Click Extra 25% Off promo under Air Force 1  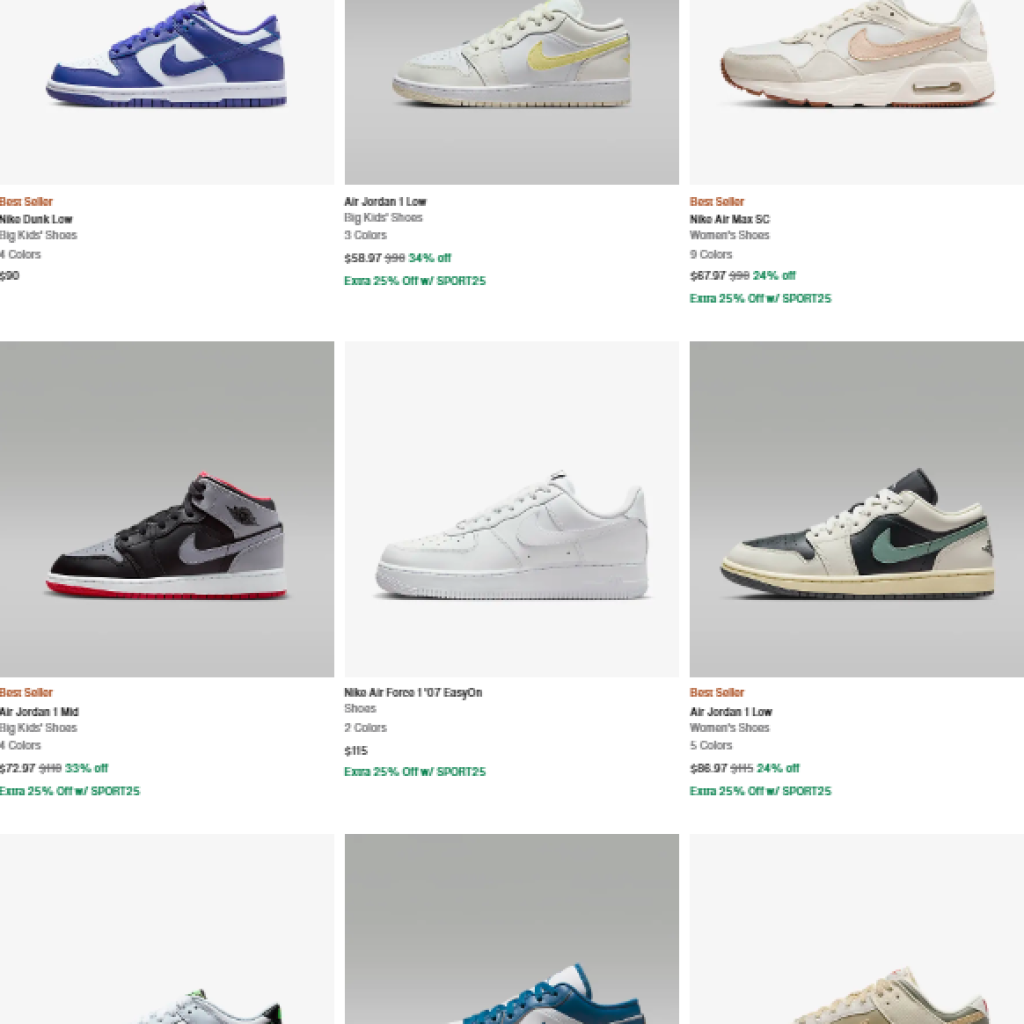tap(415, 772)
